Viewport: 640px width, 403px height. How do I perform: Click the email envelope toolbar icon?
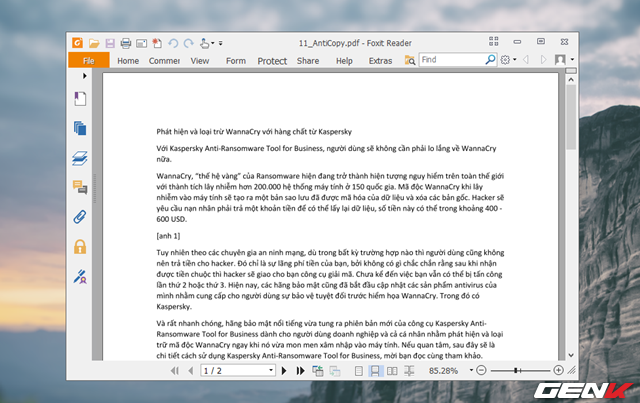pyautogui.click(x=142, y=43)
